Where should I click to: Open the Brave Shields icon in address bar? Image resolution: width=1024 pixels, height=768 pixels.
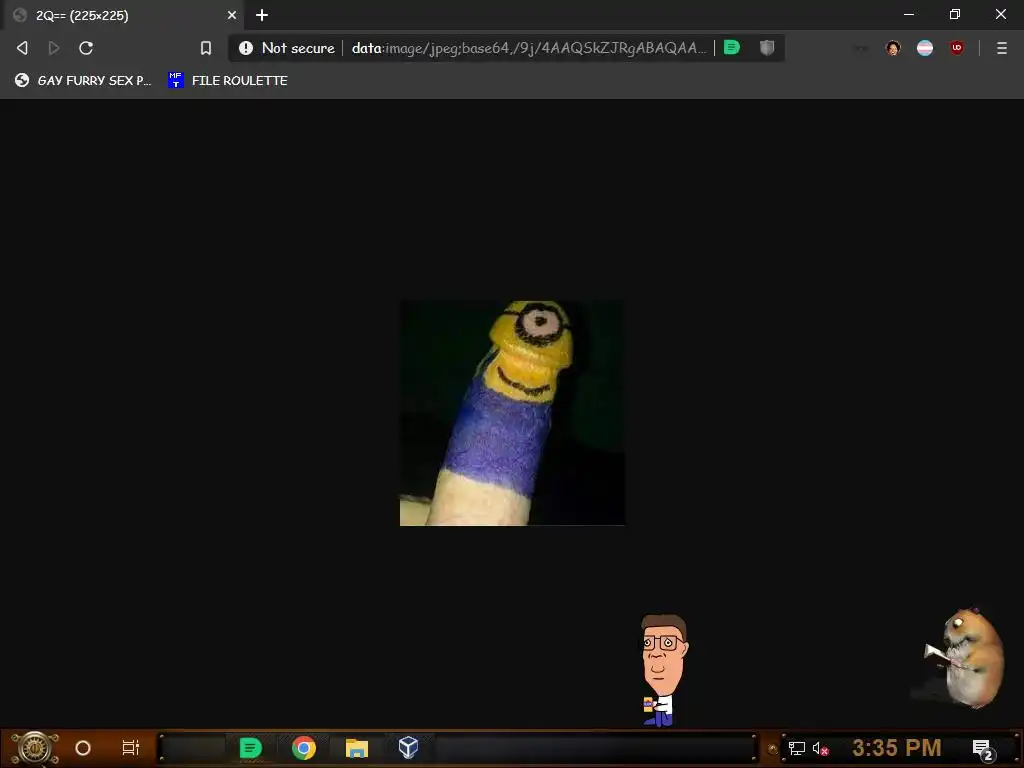(767, 47)
